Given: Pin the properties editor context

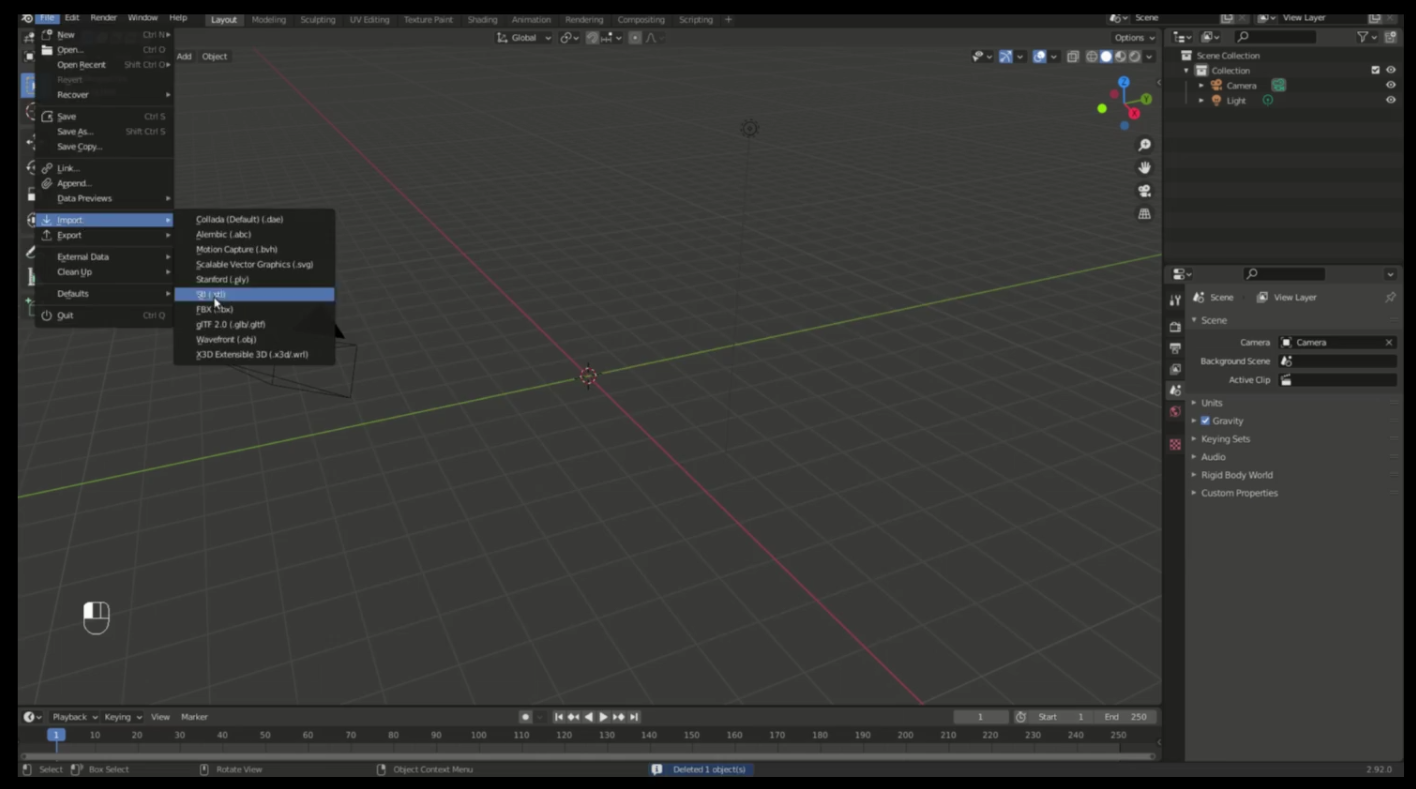Looking at the screenshot, I should (1390, 297).
